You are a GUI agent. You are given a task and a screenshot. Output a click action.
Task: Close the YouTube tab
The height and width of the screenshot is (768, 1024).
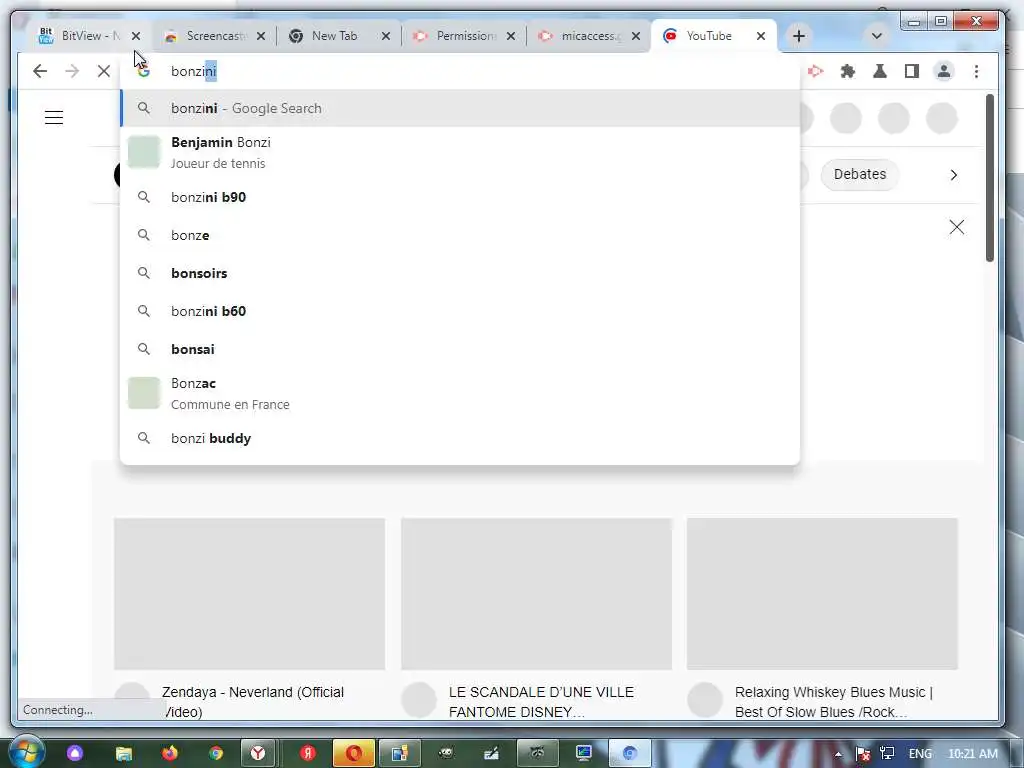761,36
